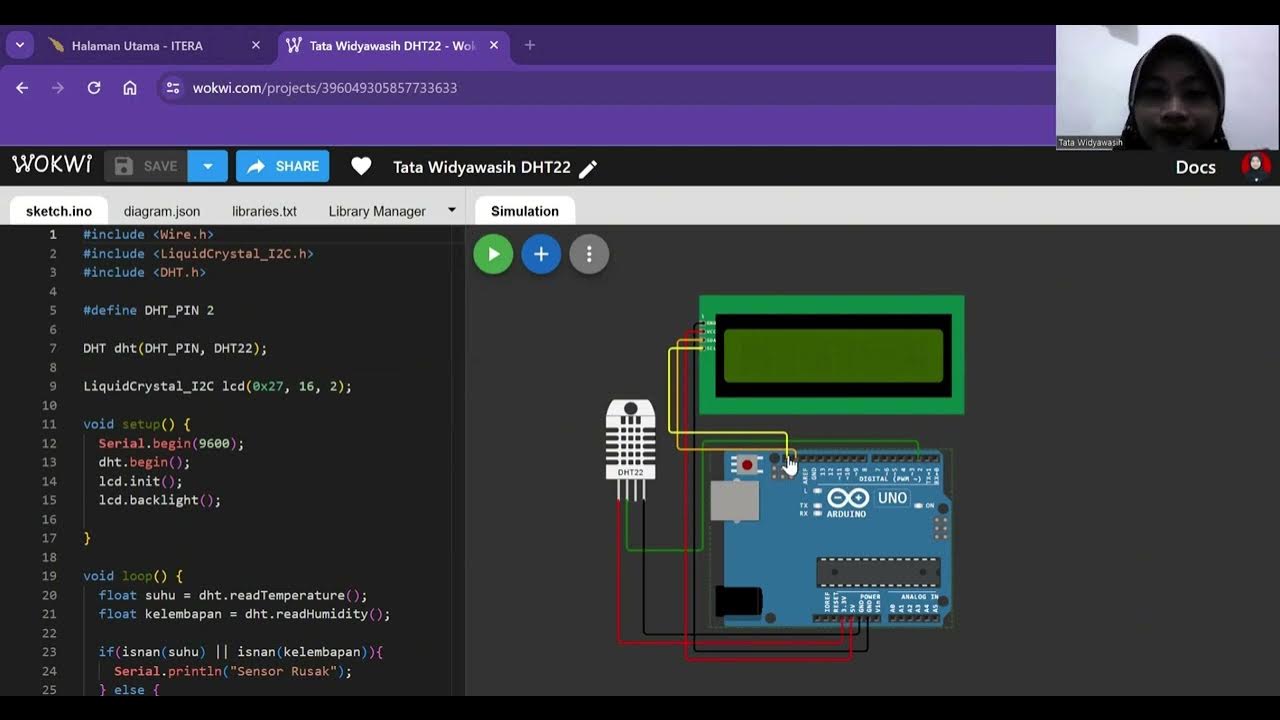1280x720 pixels.
Task: Select the LCD display component
Action: 832,354
